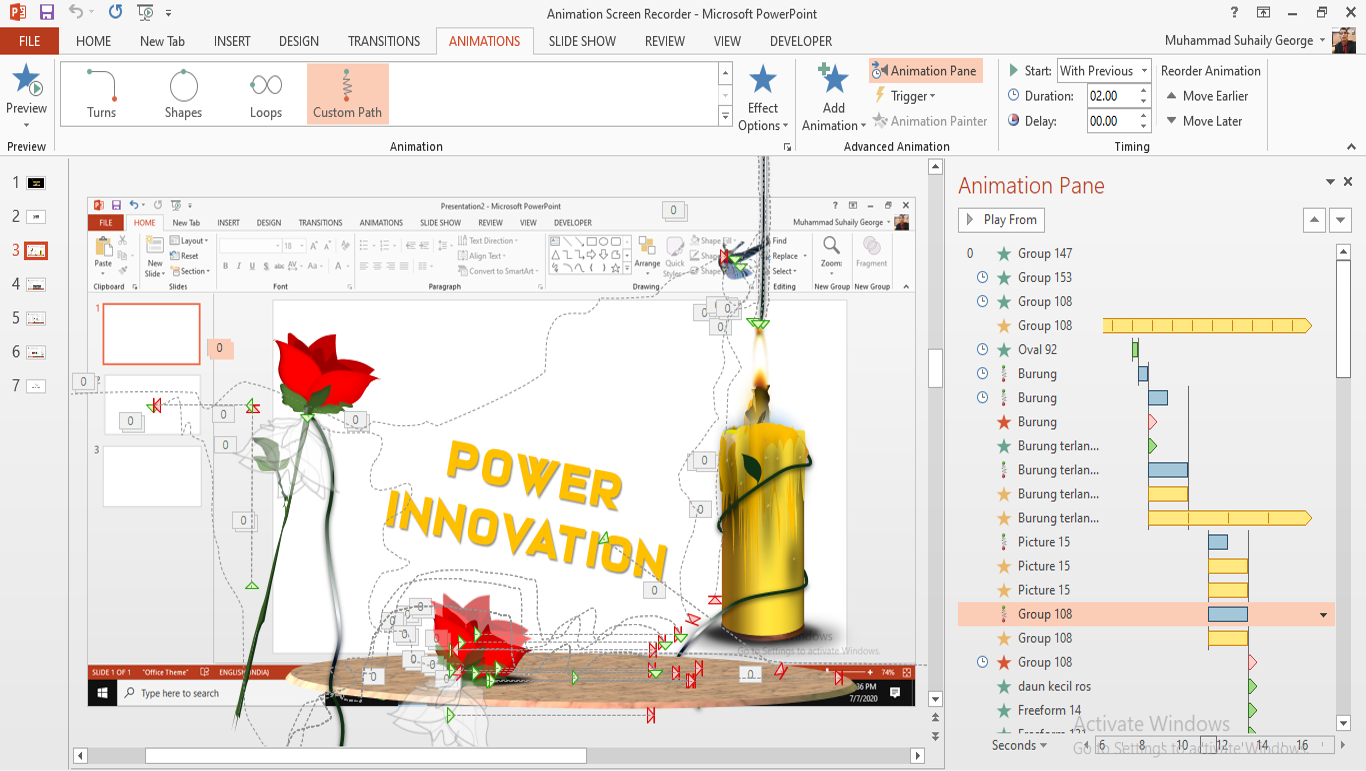Open the Seconds dropdown below the Animation Pane
1366x771 pixels.
point(1019,744)
